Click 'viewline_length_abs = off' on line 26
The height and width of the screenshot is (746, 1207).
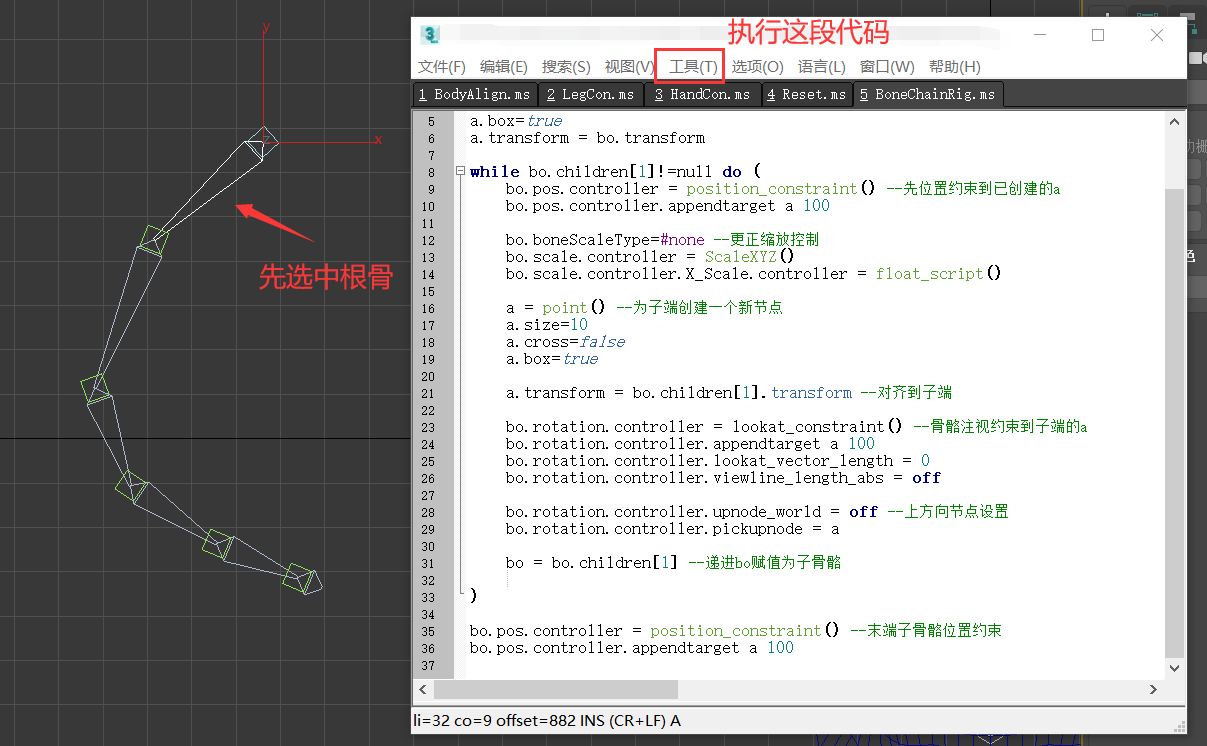click(827, 478)
